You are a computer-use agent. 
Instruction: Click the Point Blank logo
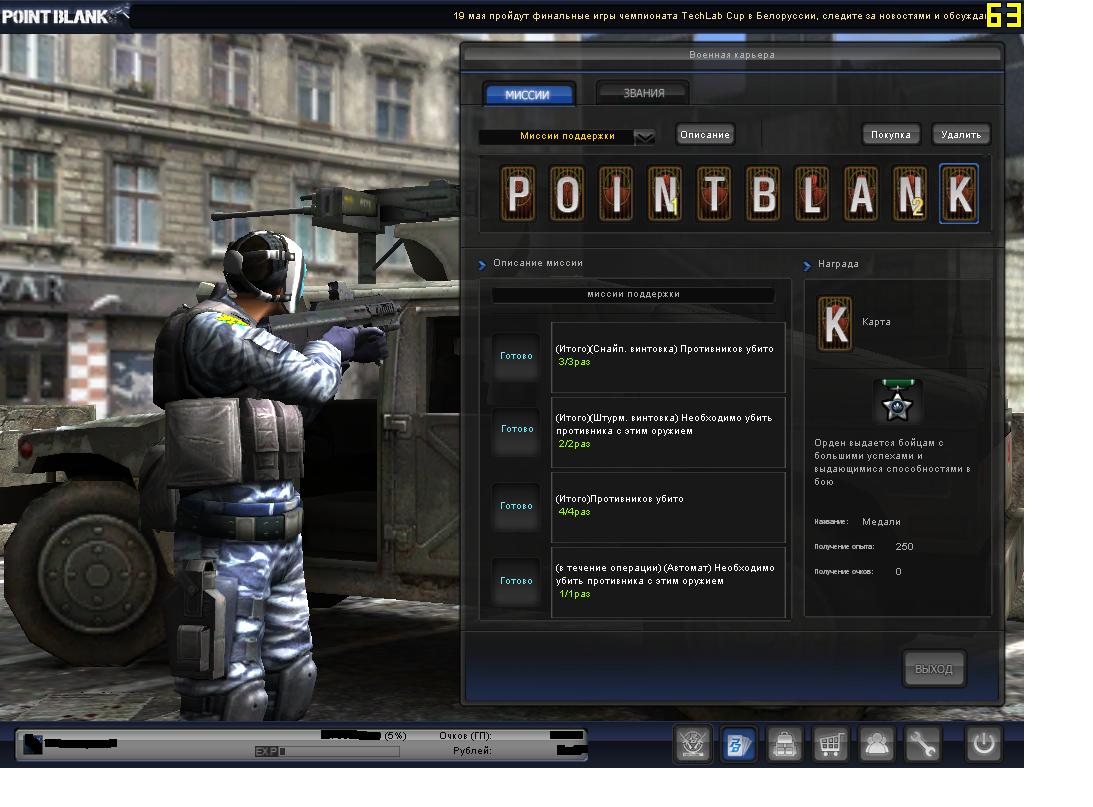coord(64,15)
